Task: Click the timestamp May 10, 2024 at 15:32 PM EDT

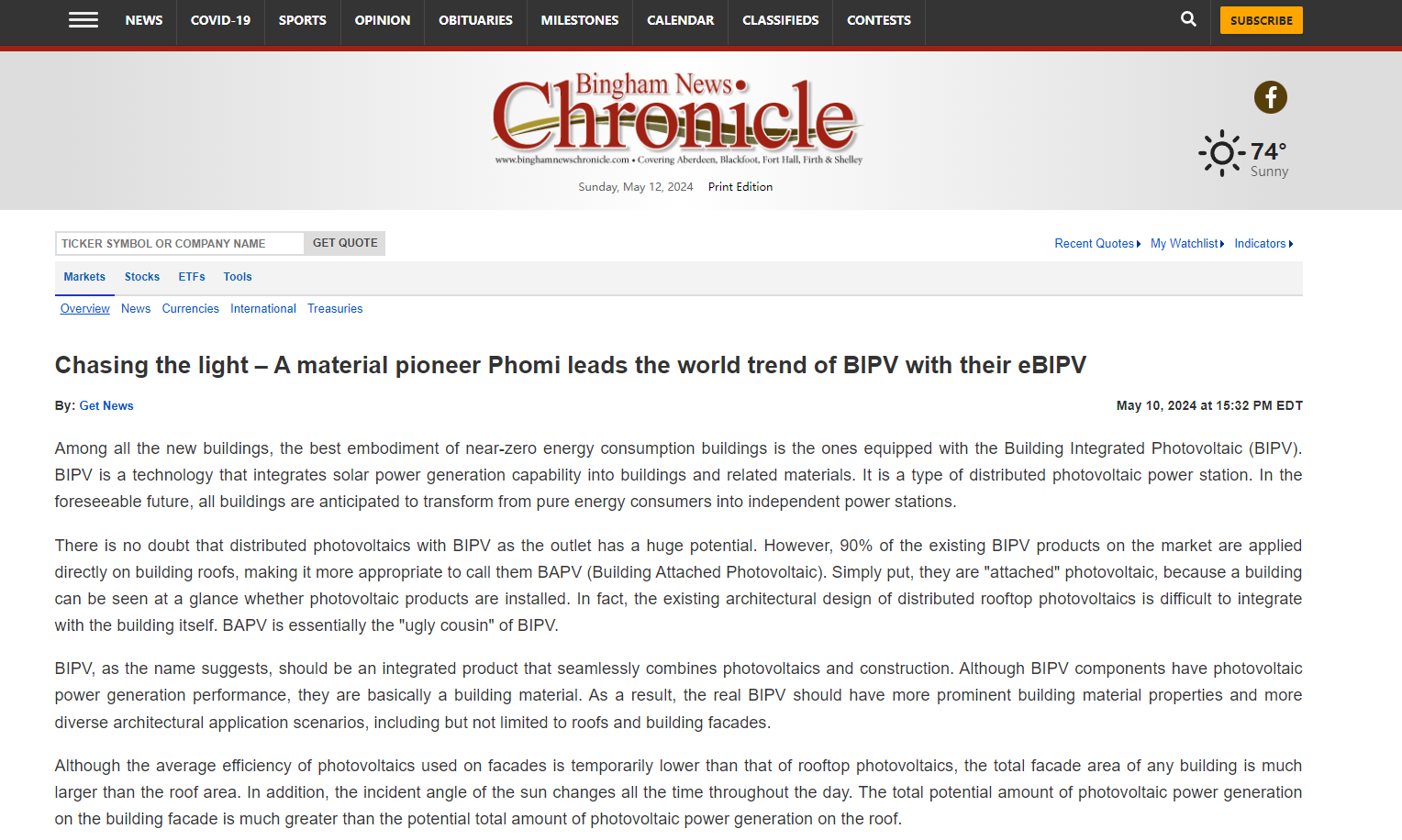Action: click(x=1209, y=405)
